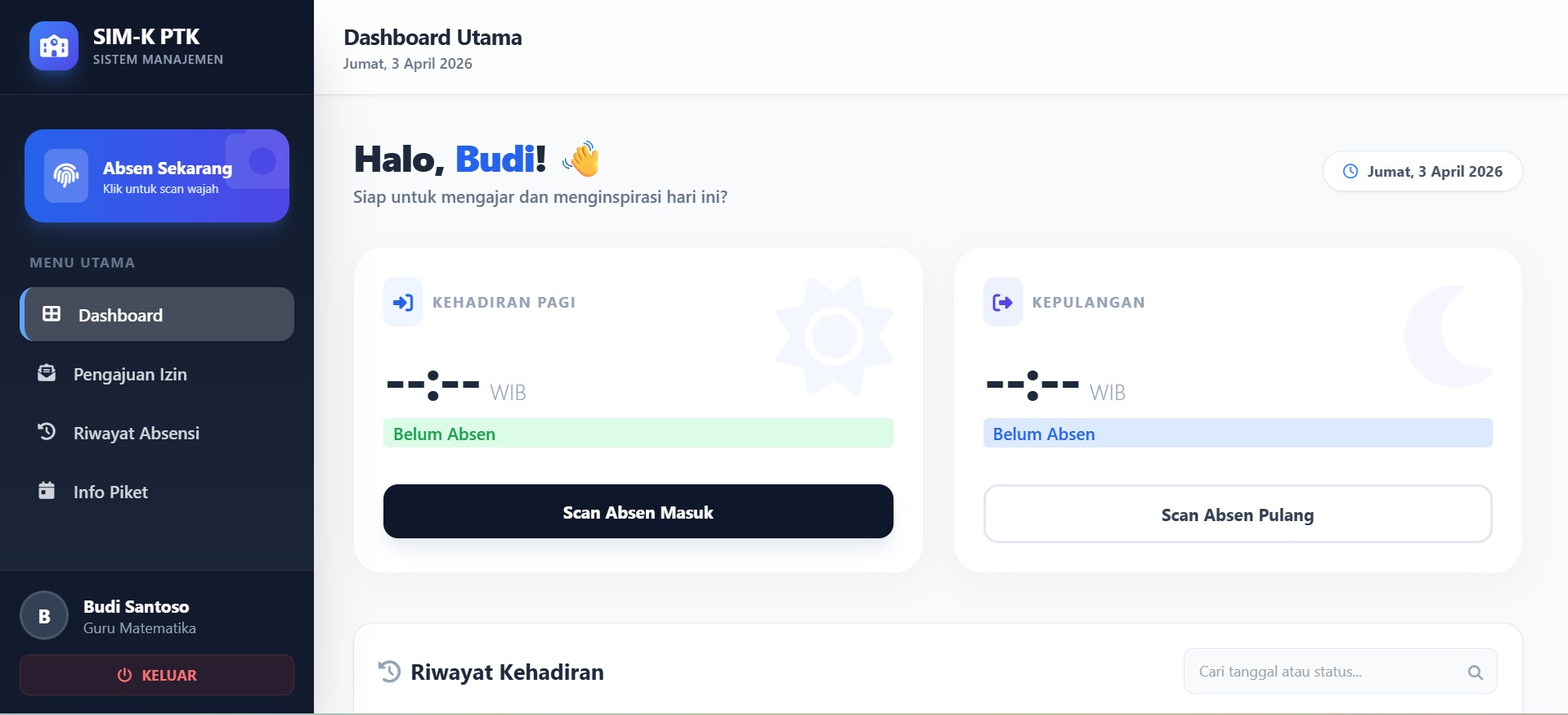Open the Dashboard menu item

click(157, 315)
